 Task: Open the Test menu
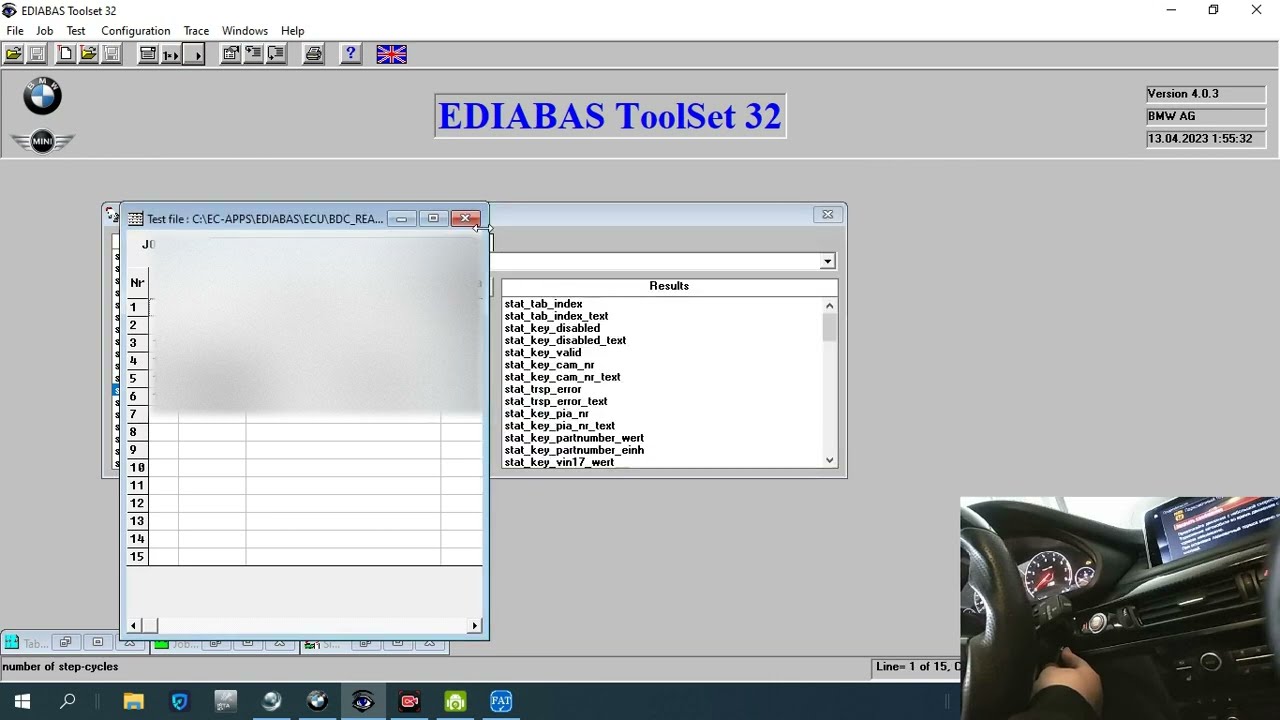click(76, 31)
